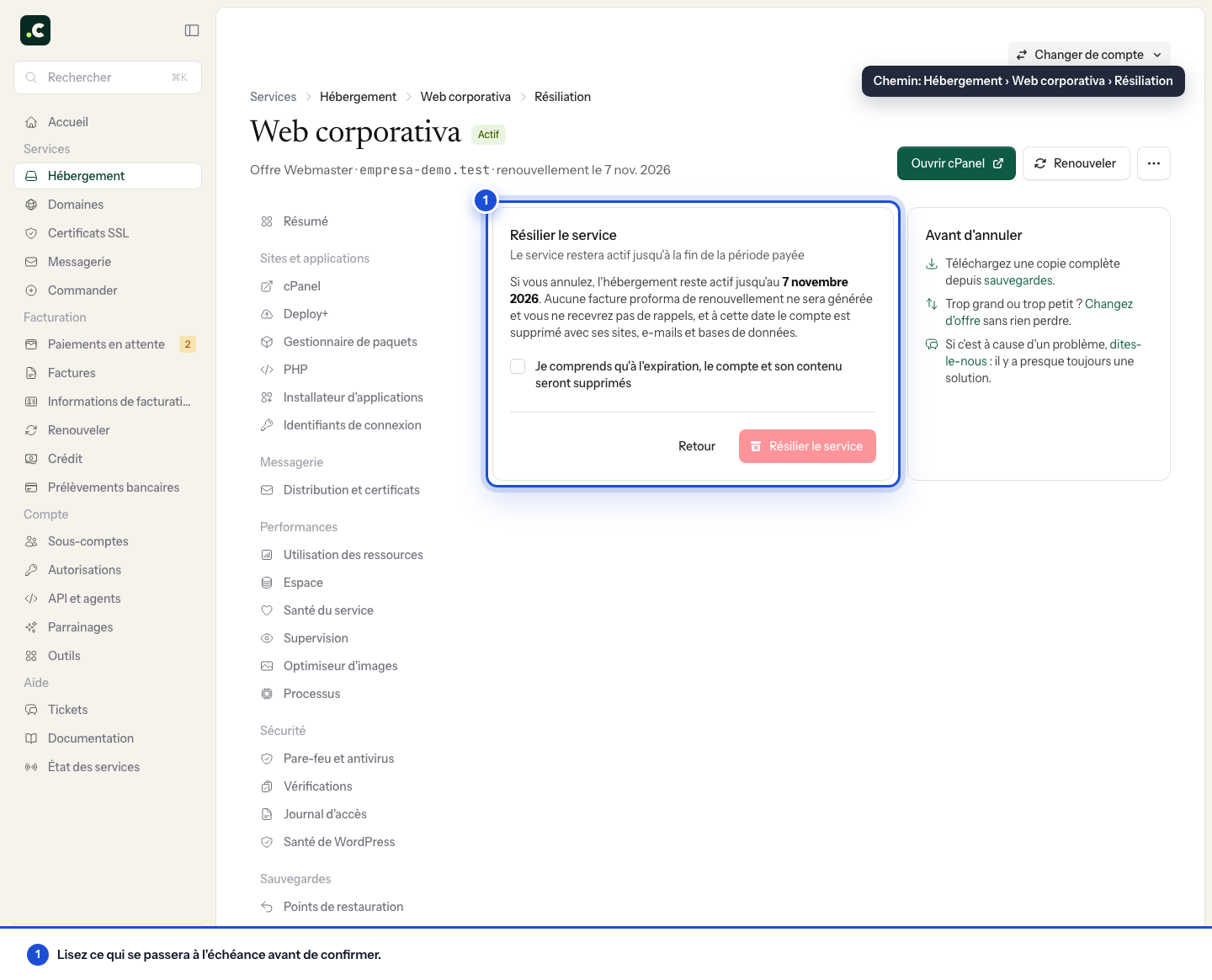Go to Paiements en attente
Image resolution: width=1212 pixels, height=980 pixels.
pyautogui.click(x=108, y=344)
